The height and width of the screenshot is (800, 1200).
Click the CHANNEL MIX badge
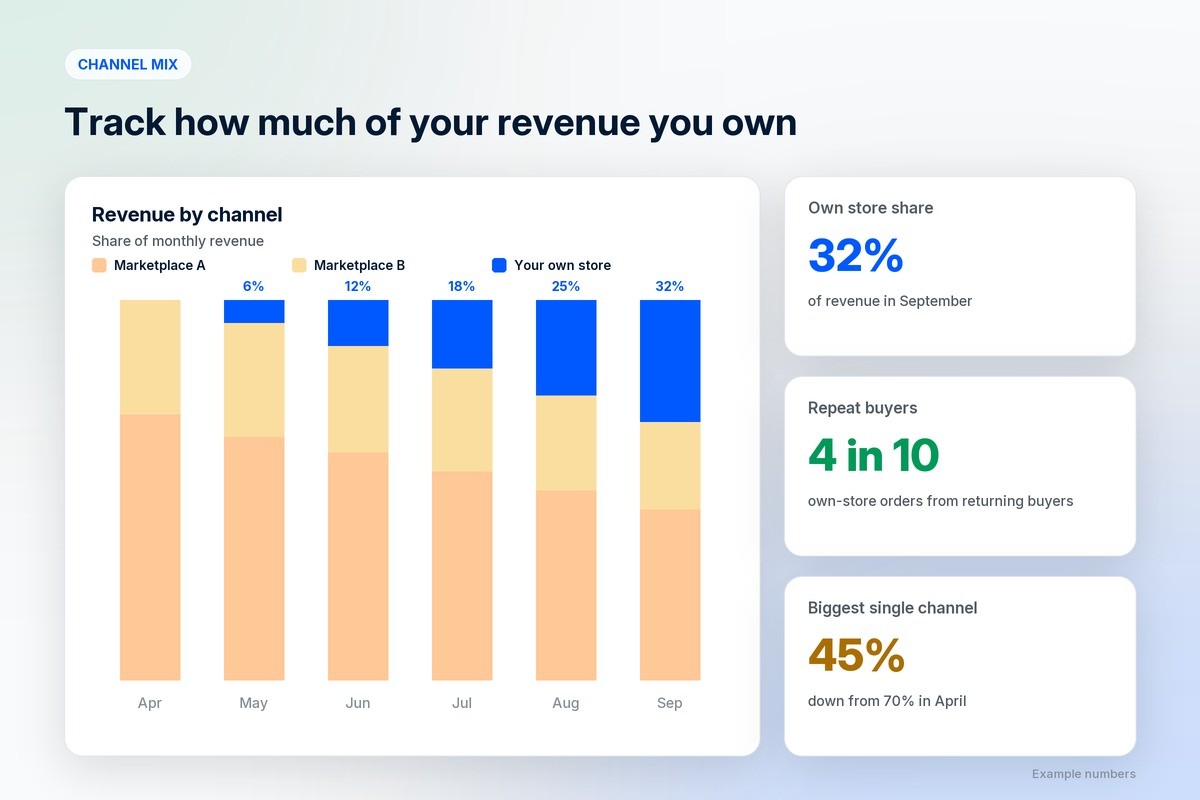(x=128, y=64)
